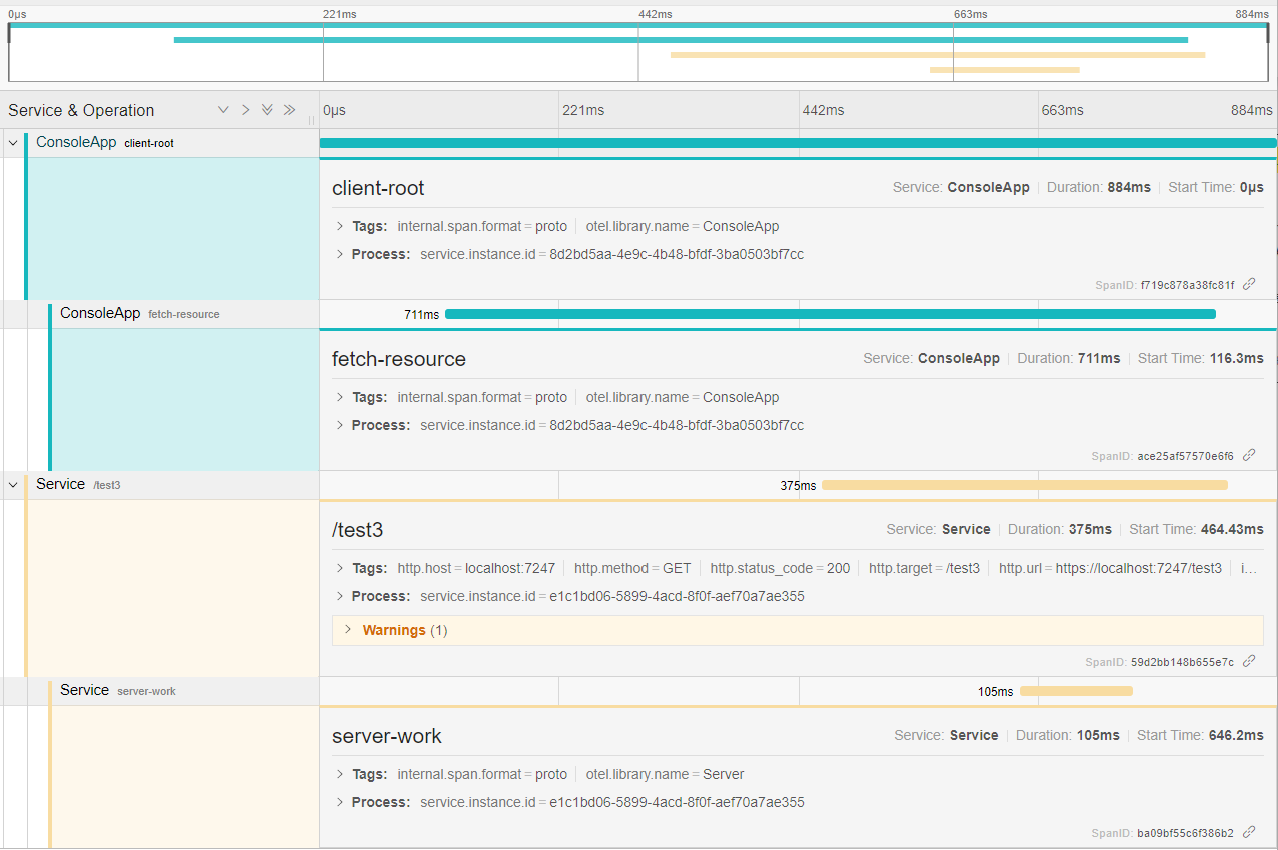
Task: Click http.method = GET tag
Action: [x=633, y=568]
